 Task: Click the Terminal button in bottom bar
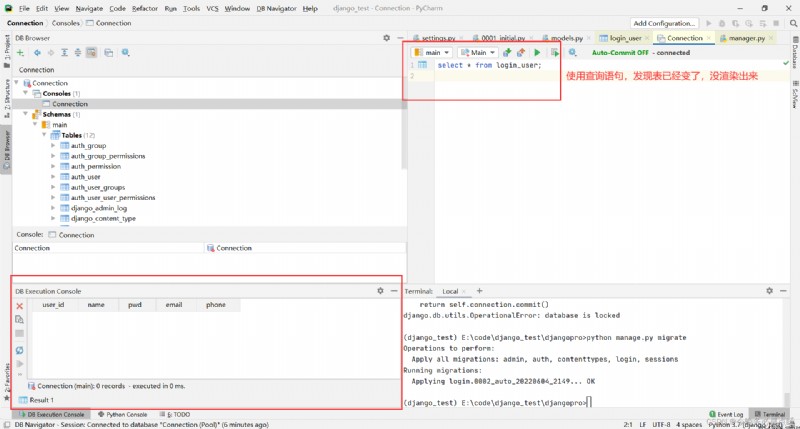click(769, 415)
